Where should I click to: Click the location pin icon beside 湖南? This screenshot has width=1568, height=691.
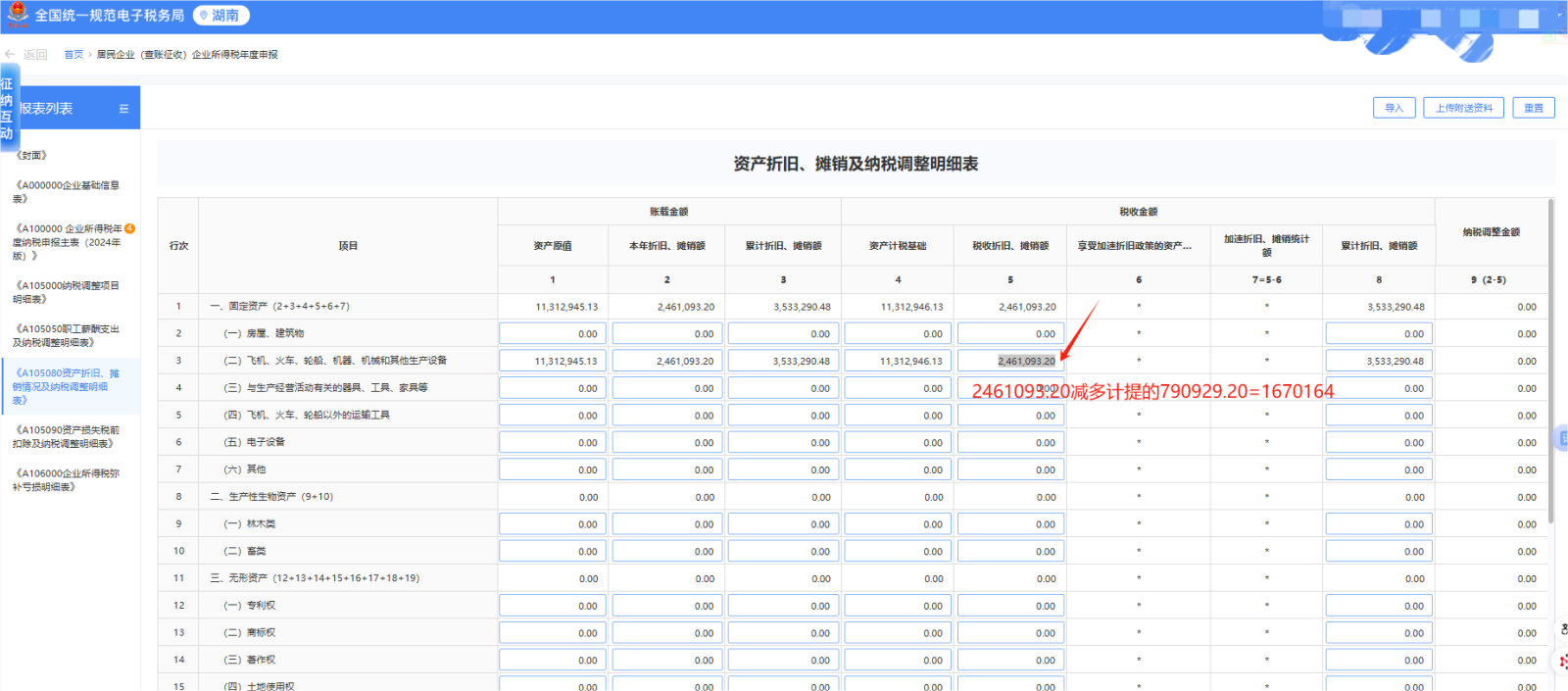(204, 16)
